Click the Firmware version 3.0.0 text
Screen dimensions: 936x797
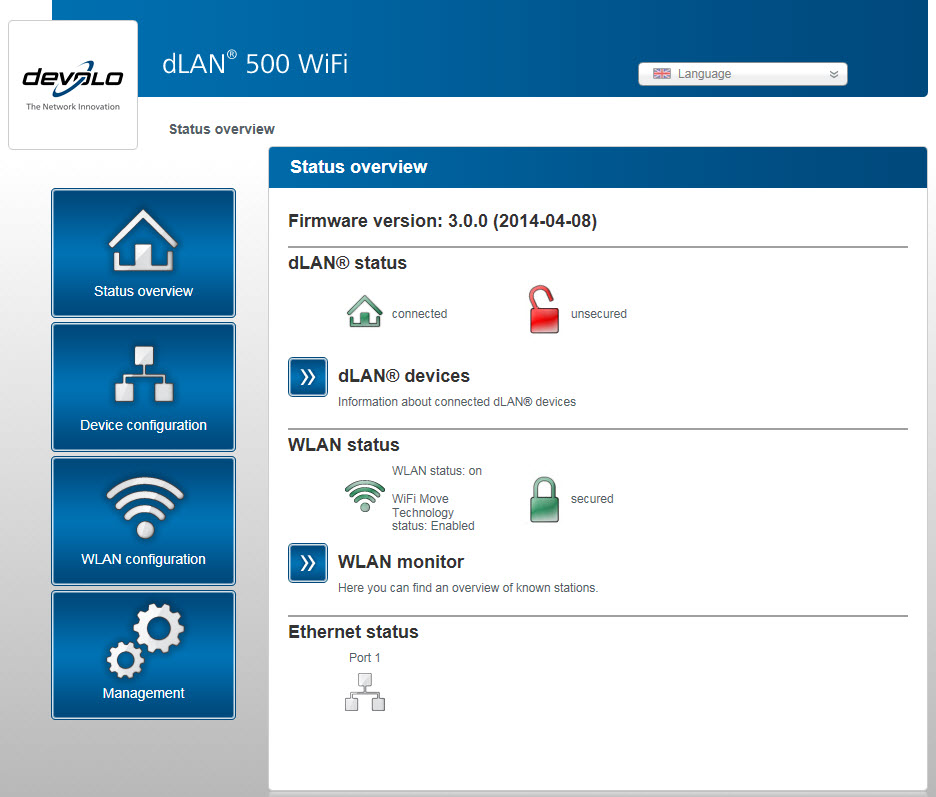point(442,221)
